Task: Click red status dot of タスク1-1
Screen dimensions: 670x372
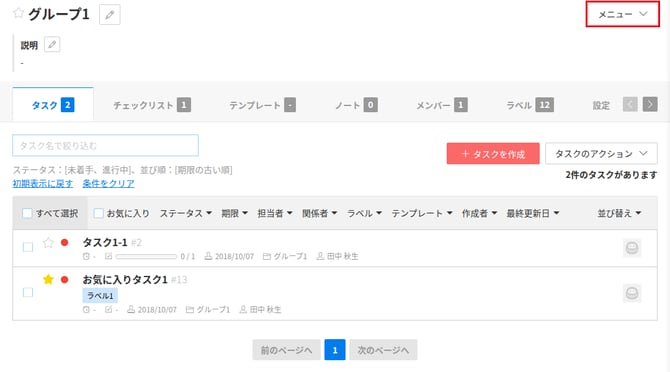Action: (x=65, y=243)
